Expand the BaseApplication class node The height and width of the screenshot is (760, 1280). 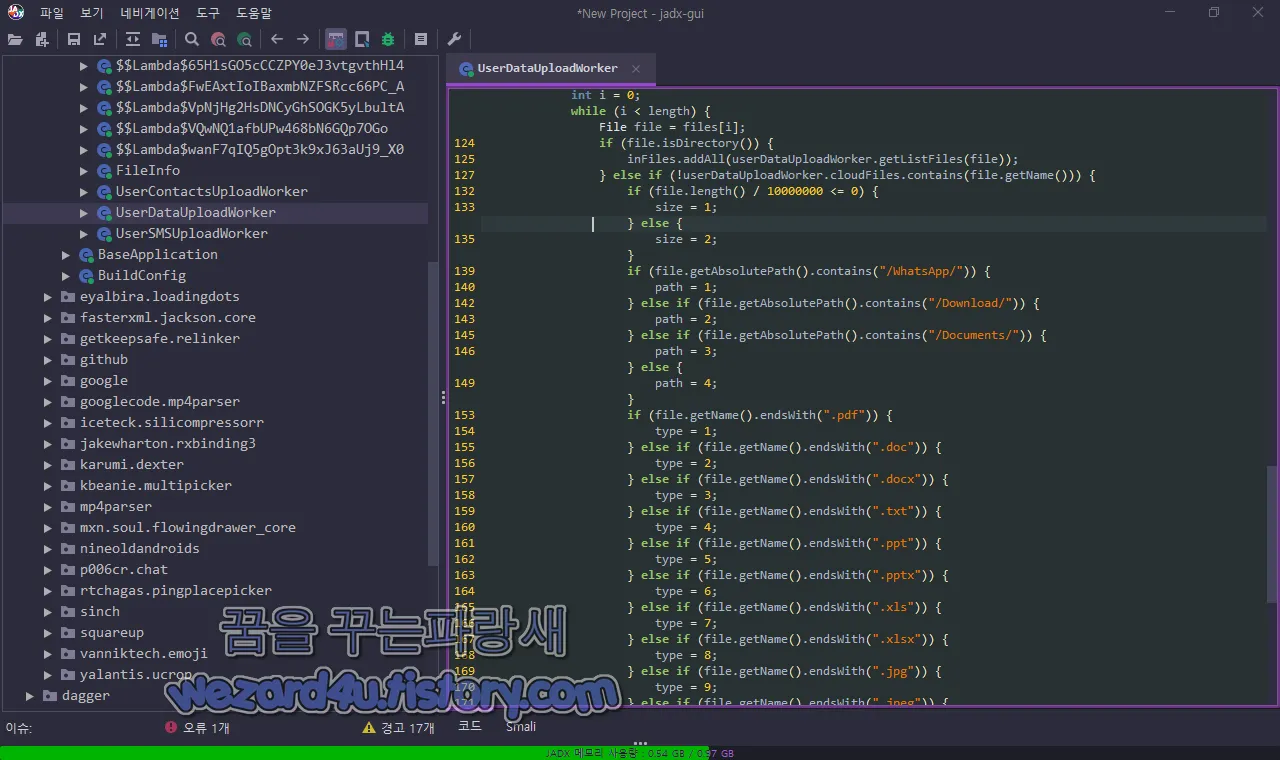pyautogui.click(x=66, y=254)
